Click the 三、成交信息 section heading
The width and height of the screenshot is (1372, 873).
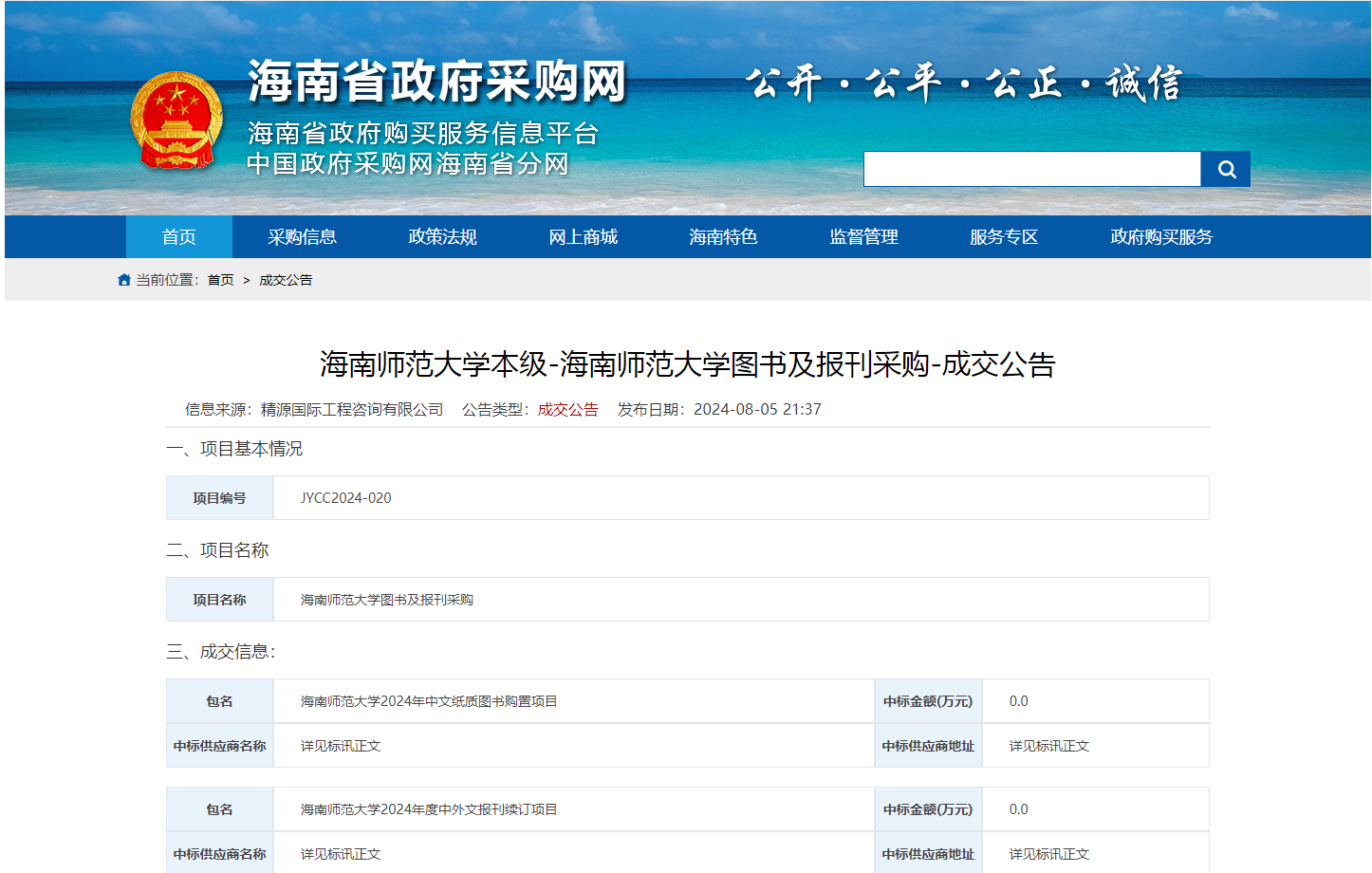(x=221, y=652)
